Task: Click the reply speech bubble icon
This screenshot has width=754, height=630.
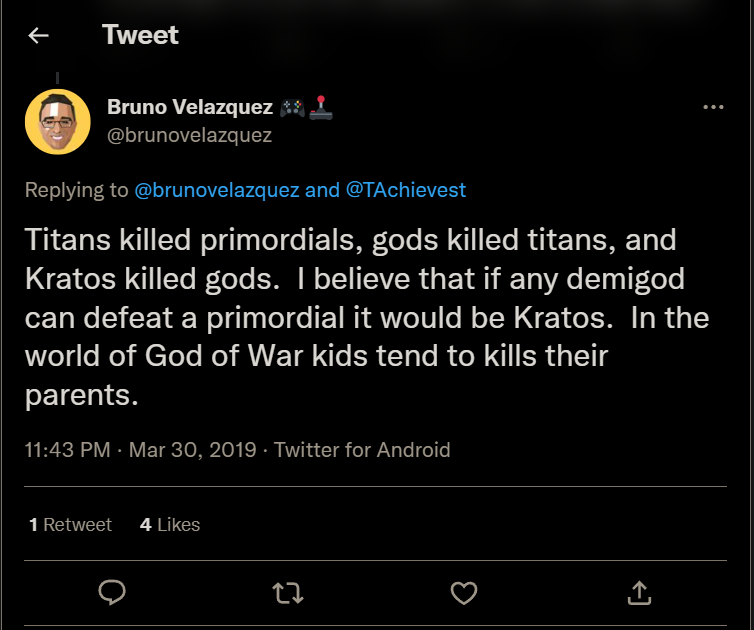Action: point(112,593)
